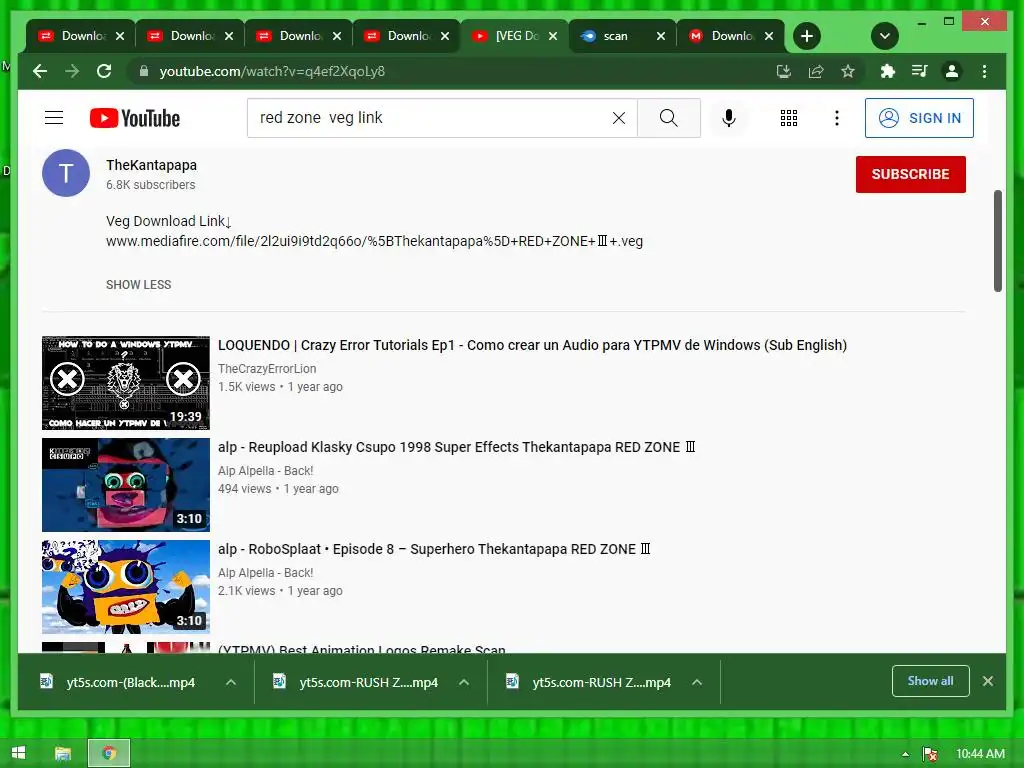Image resolution: width=1024 pixels, height=768 pixels.
Task: Click the page vertical scrollbar
Action: coord(997,241)
